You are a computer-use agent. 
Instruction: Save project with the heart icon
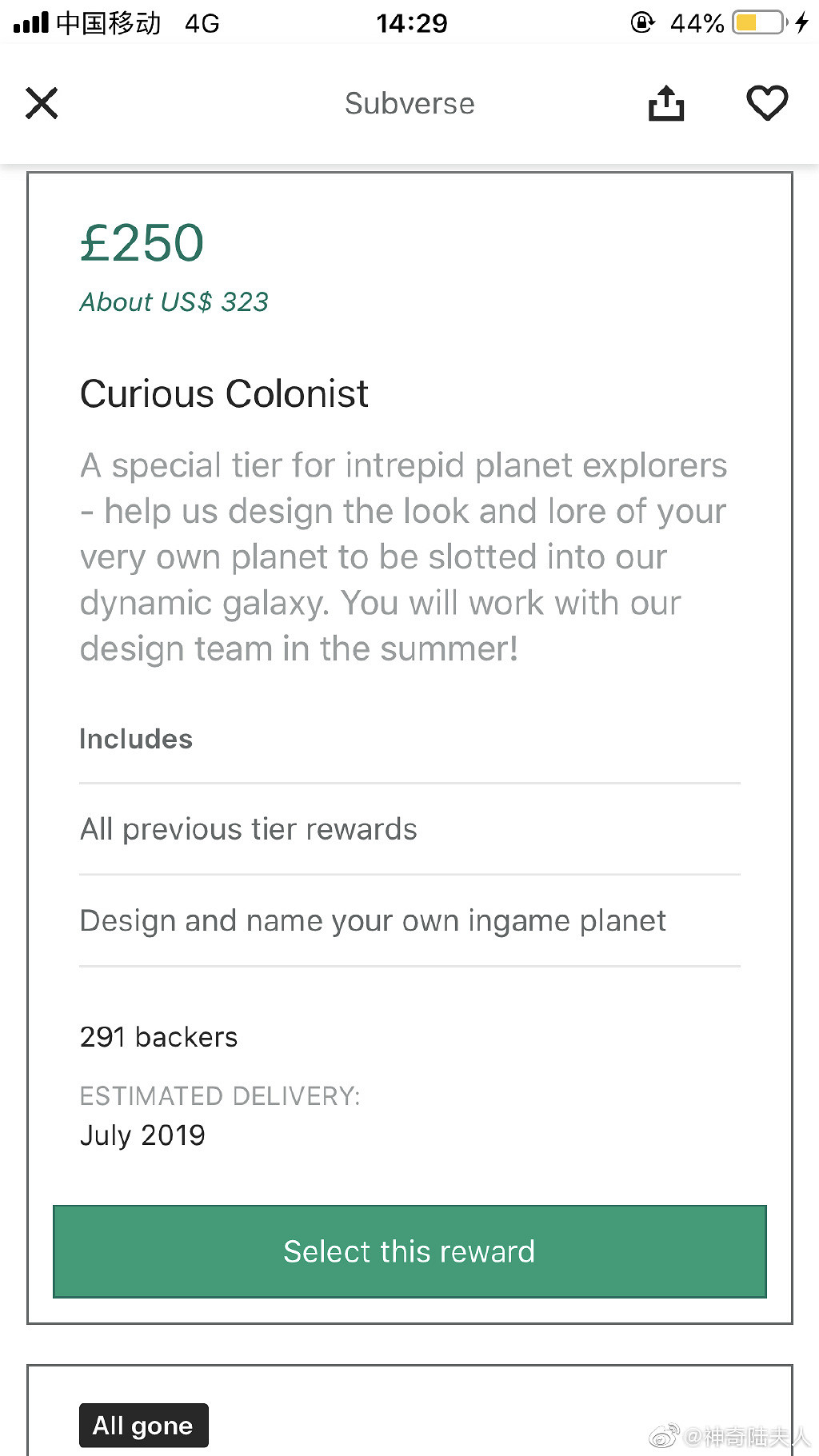[766, 103]
